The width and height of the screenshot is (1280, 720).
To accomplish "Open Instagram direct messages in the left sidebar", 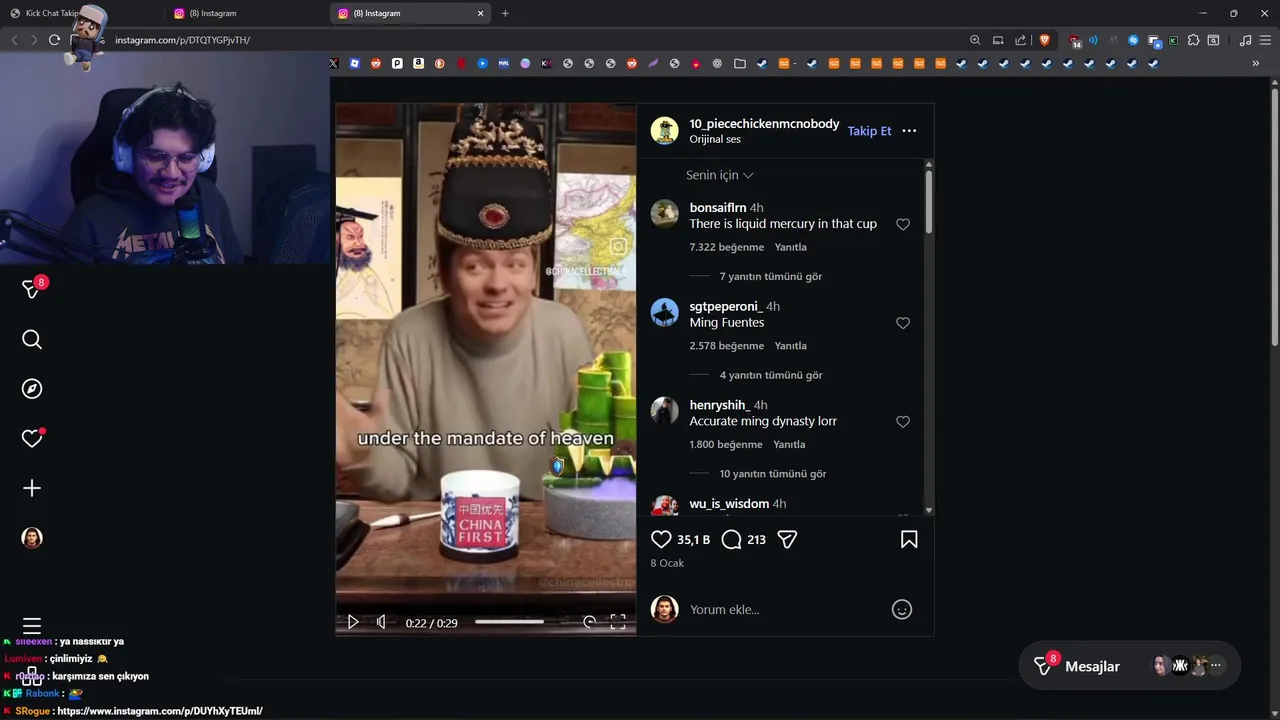I will tap(32, 289).
